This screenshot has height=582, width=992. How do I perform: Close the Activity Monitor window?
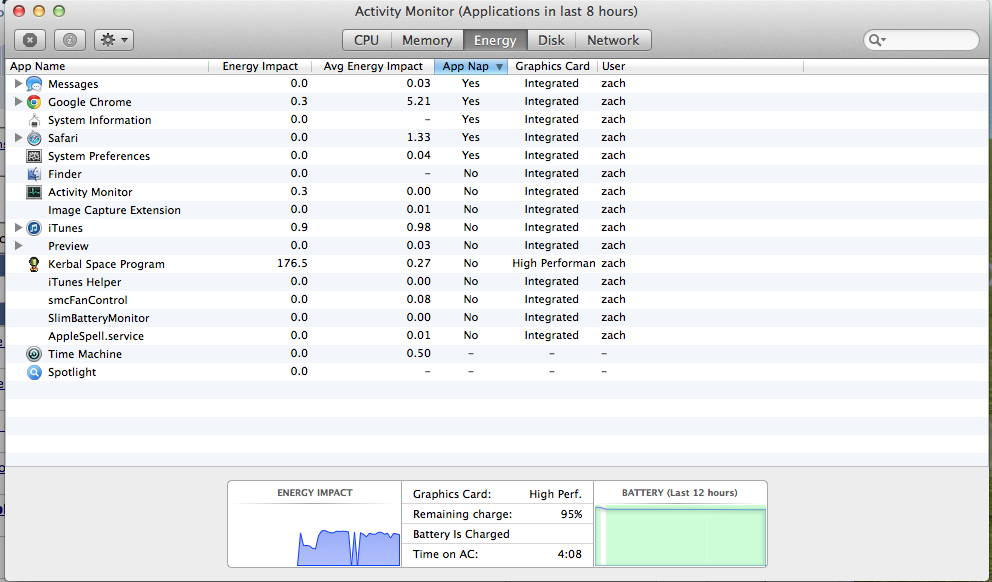pos(19,11)
